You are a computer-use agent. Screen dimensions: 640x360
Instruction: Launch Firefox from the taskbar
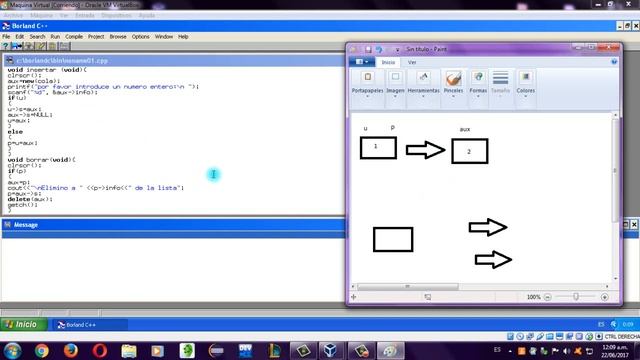tap(71, 351)
